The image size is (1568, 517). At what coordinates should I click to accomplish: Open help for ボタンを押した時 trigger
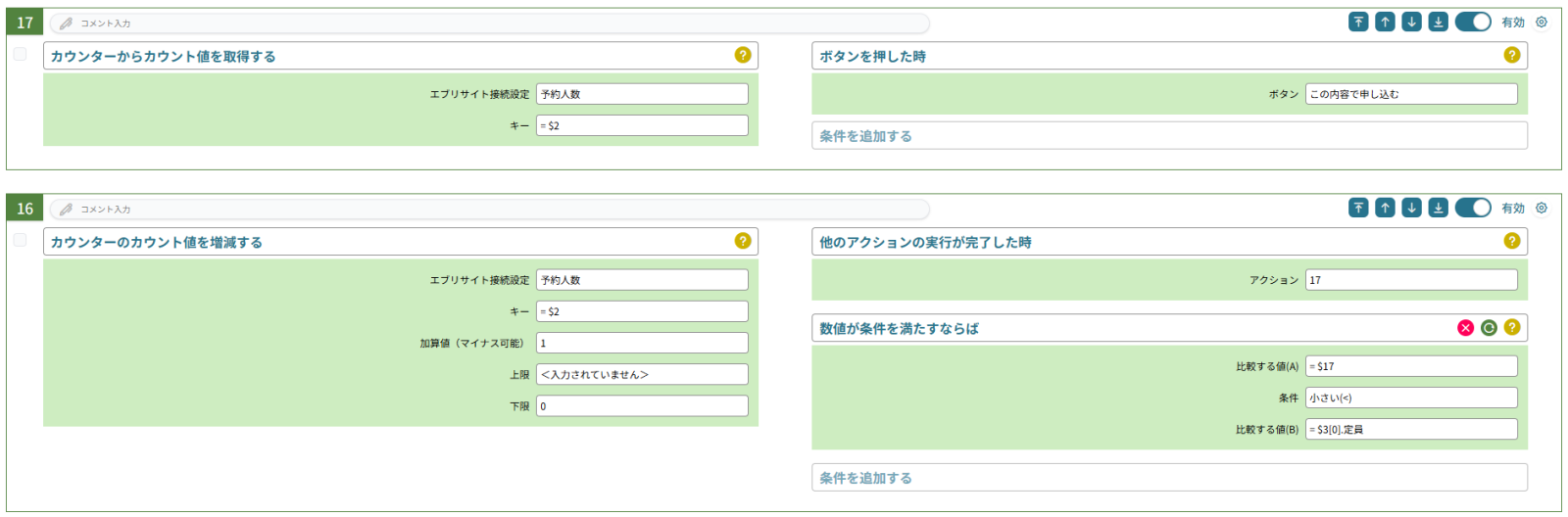click(1512, 55)
